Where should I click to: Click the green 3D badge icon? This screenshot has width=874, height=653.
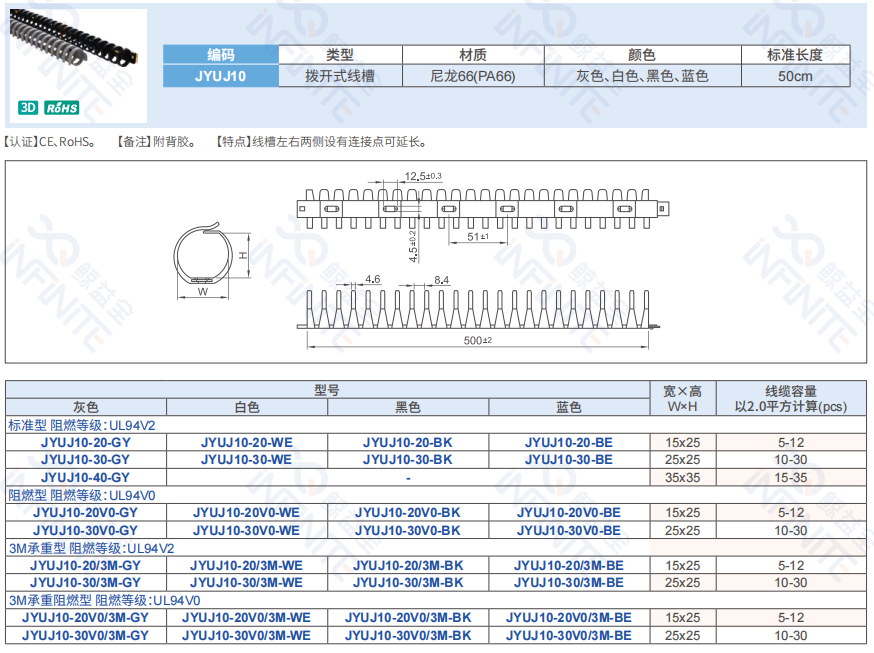point(28,107)
